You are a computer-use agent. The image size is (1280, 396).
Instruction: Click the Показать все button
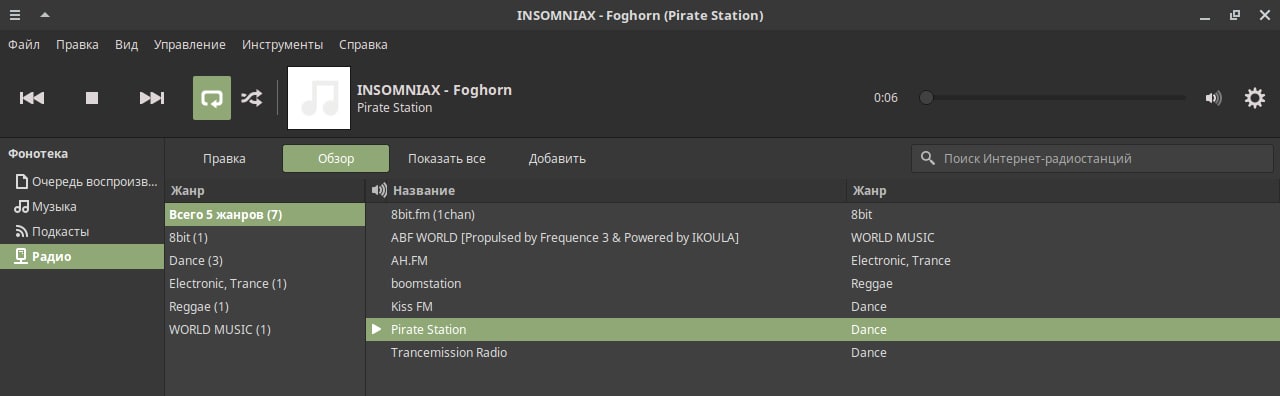point(447,158)
